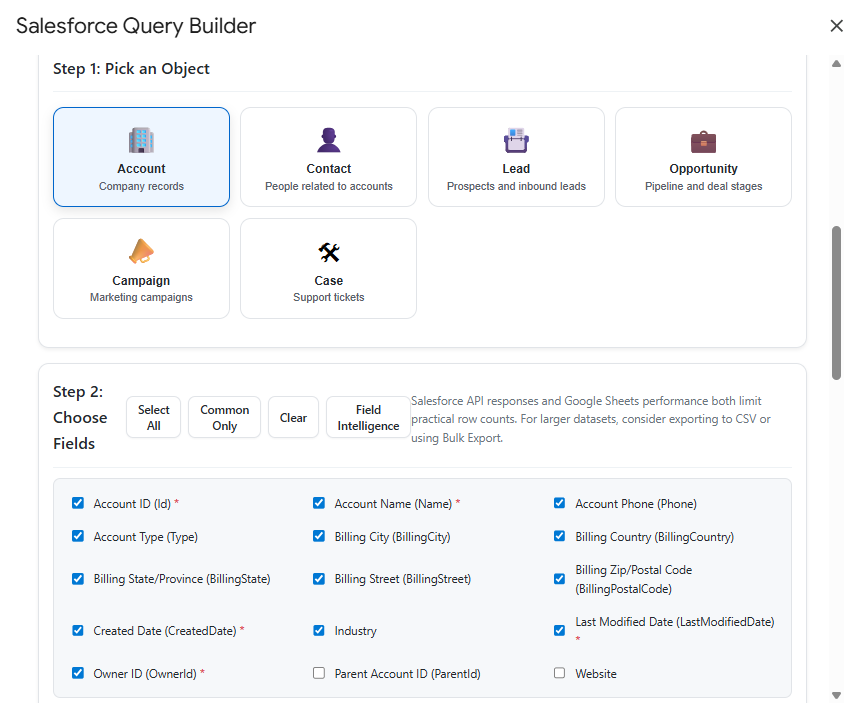The image size is (859, 715).
Task: Enable Parent Account ID field
Action: pyautogui.click(x=318, y=673)
